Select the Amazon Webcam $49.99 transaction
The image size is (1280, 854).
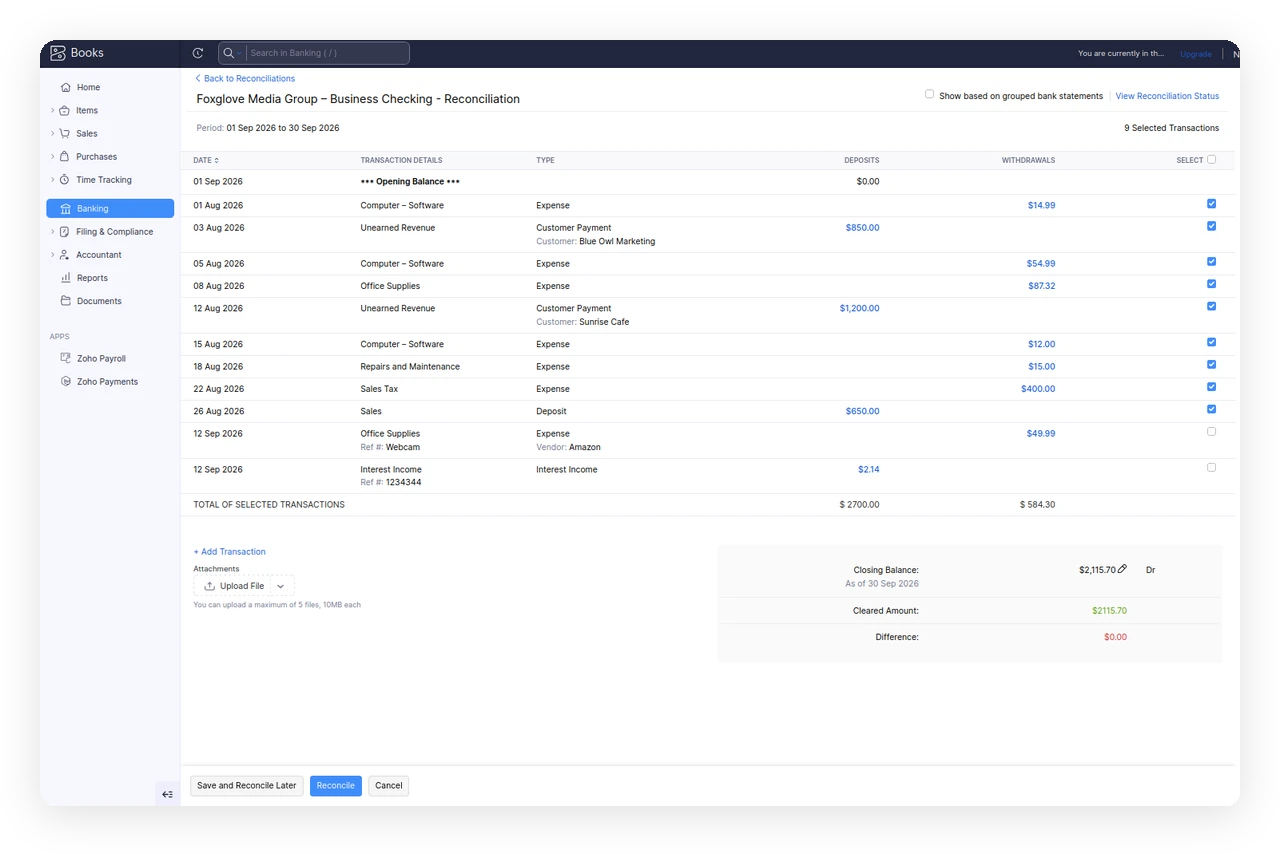[1212, 432]
